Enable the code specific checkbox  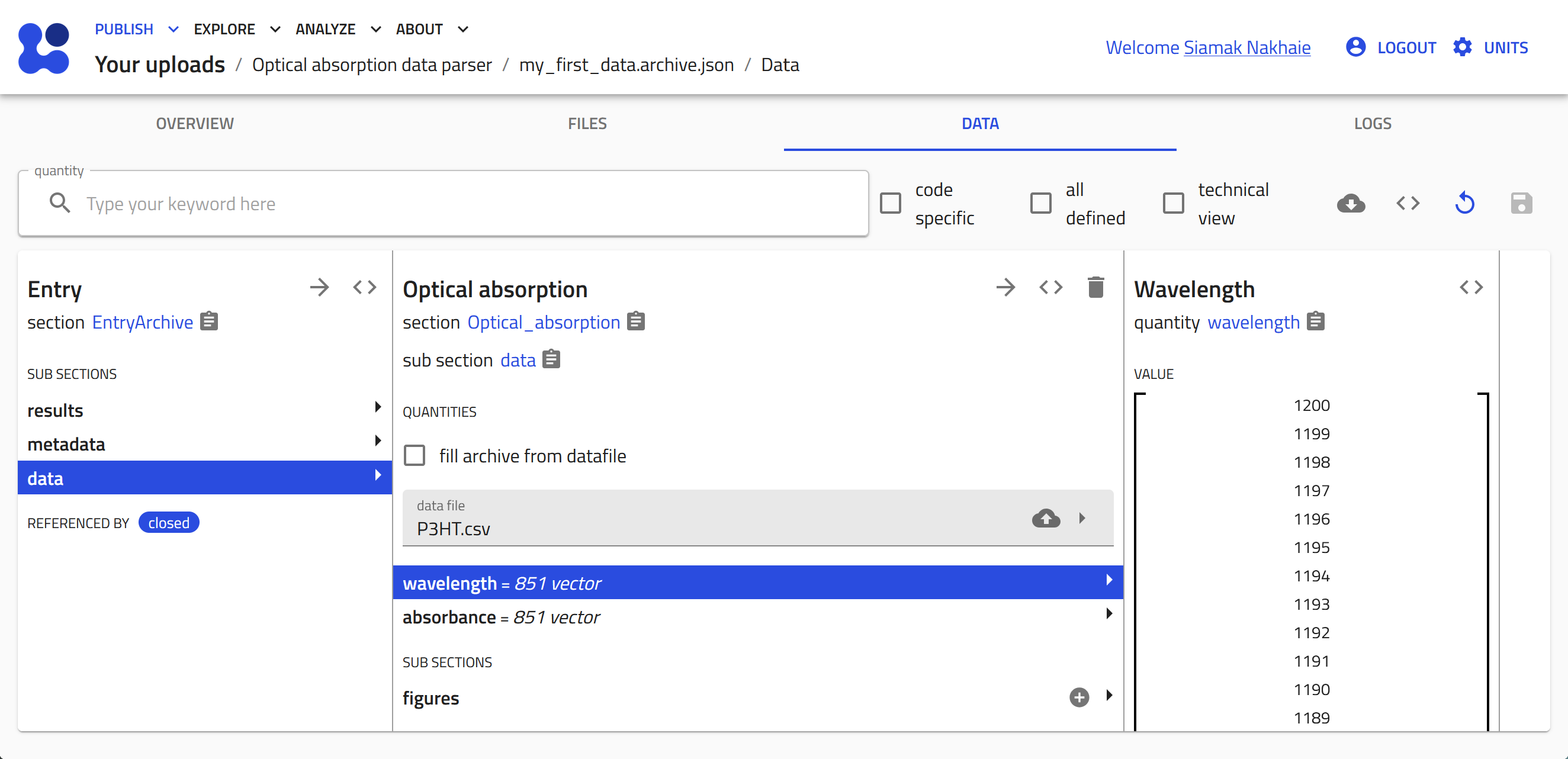[x=891, y=203]
